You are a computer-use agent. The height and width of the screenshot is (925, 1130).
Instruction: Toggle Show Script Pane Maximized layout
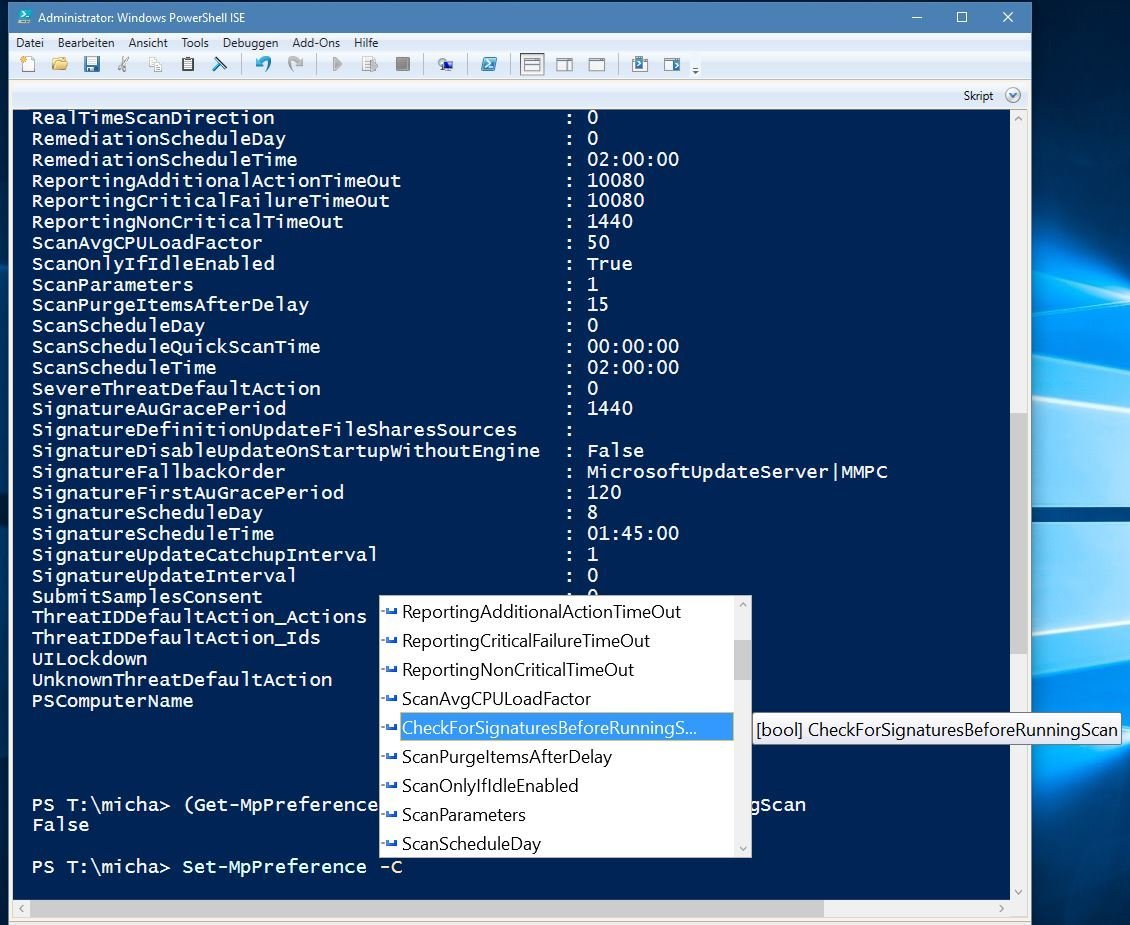[597, 64]
